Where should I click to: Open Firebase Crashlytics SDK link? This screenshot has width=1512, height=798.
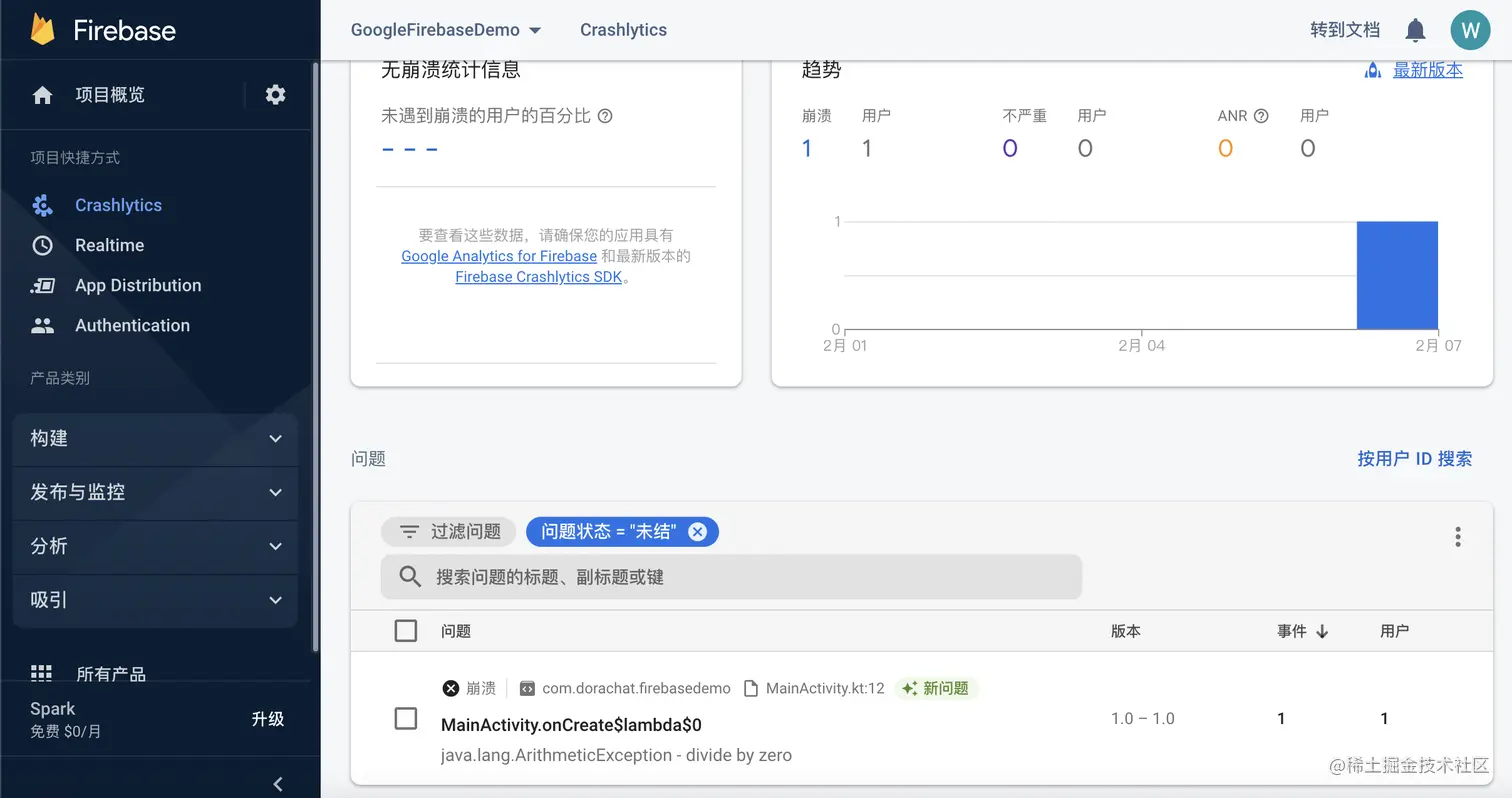tap(538, 277)
